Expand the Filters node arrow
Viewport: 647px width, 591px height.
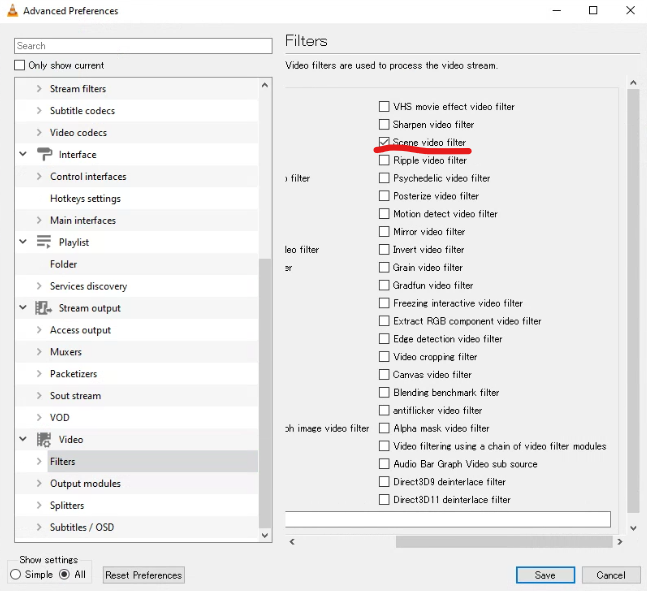click(39, 461)
